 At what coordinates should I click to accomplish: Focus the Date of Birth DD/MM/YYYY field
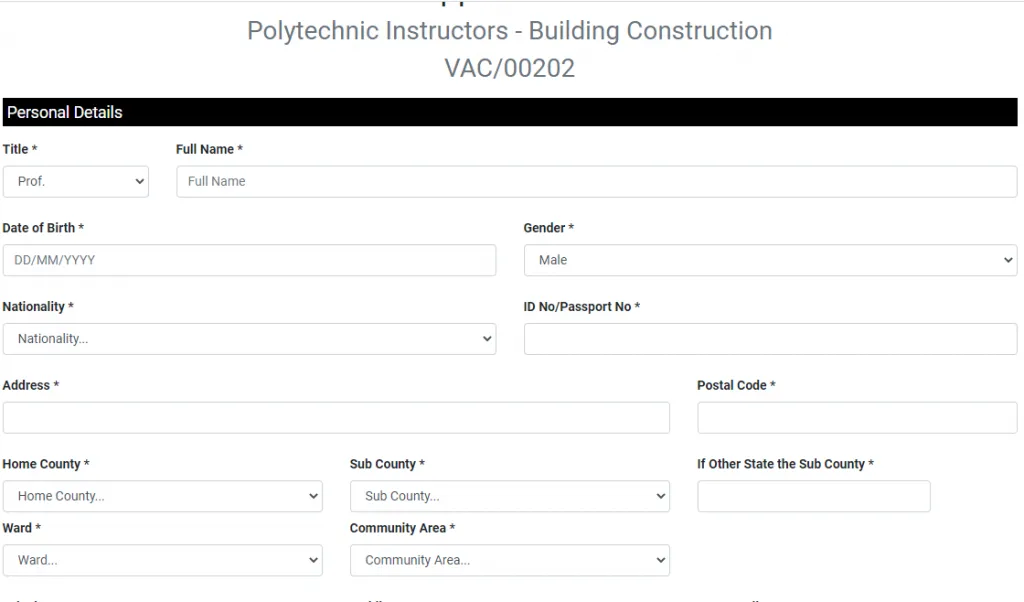pos(249,260)
